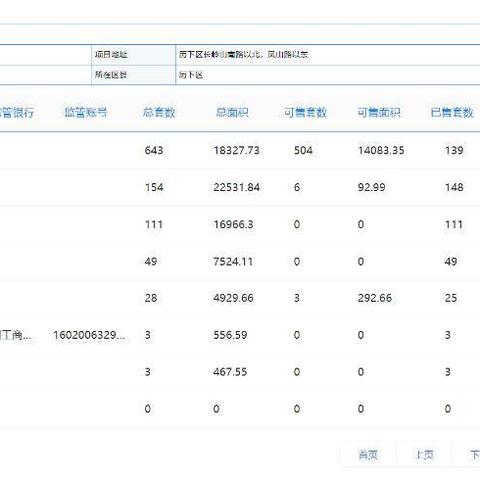480x480 pixels.
Task: Go to previous page with 上页
Action: point(425,455)
